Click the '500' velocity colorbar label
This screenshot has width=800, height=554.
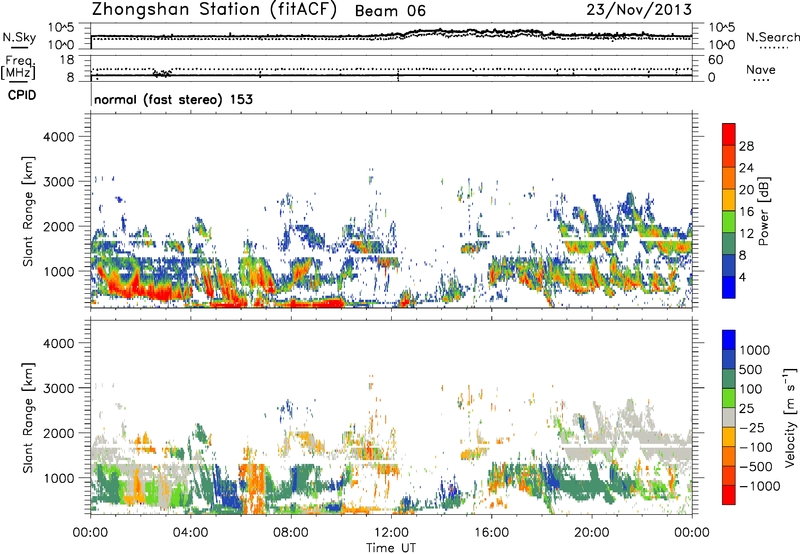point(751,370)
